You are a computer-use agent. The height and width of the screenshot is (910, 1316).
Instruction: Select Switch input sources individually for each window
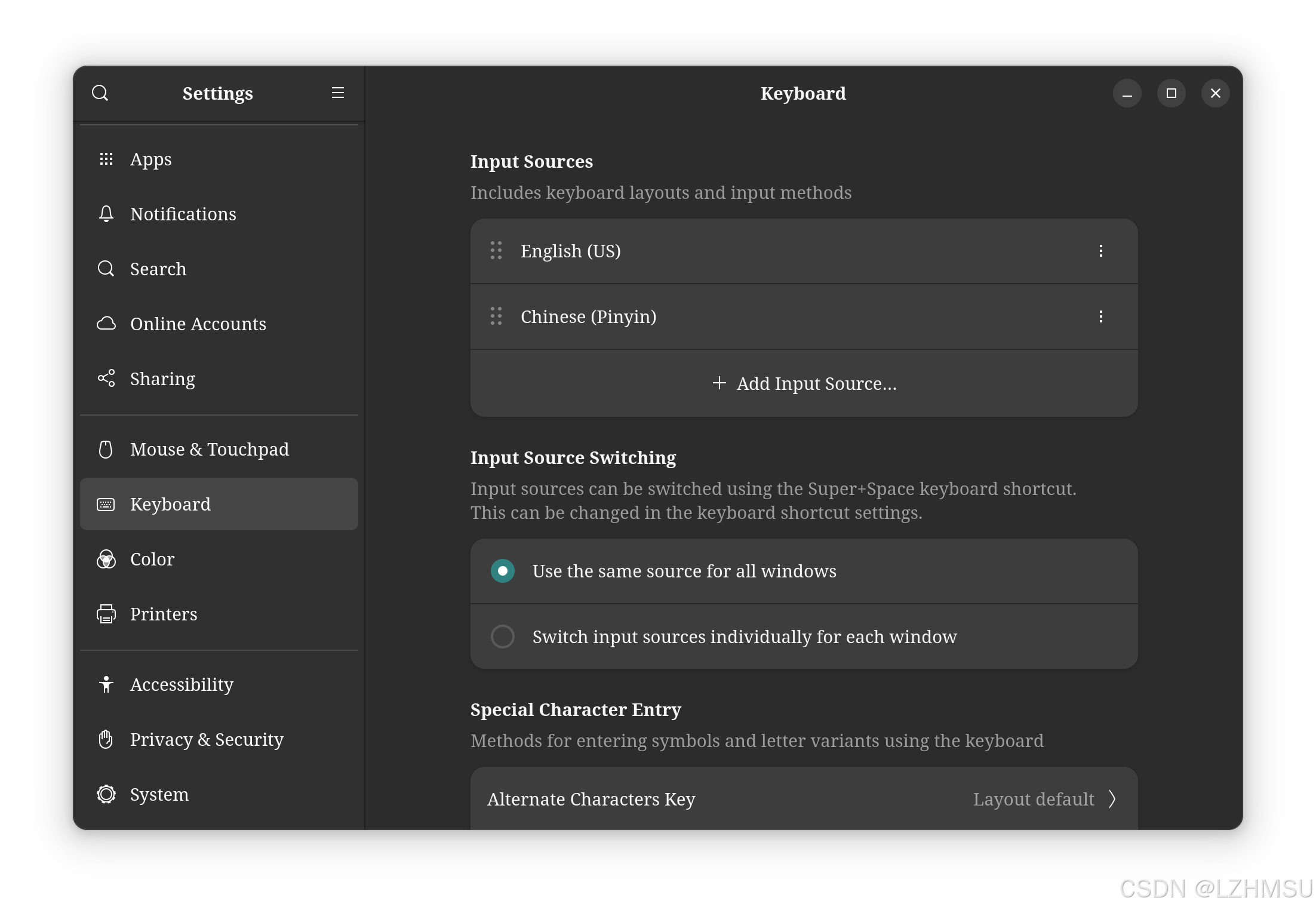503,637
